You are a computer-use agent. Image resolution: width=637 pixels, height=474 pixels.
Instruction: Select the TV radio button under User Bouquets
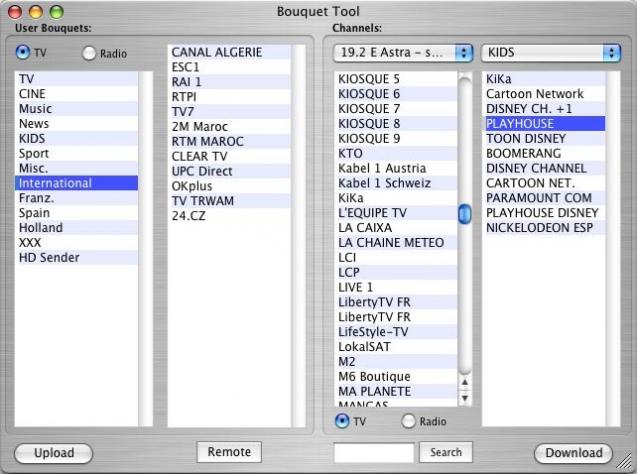coord(23,52)
